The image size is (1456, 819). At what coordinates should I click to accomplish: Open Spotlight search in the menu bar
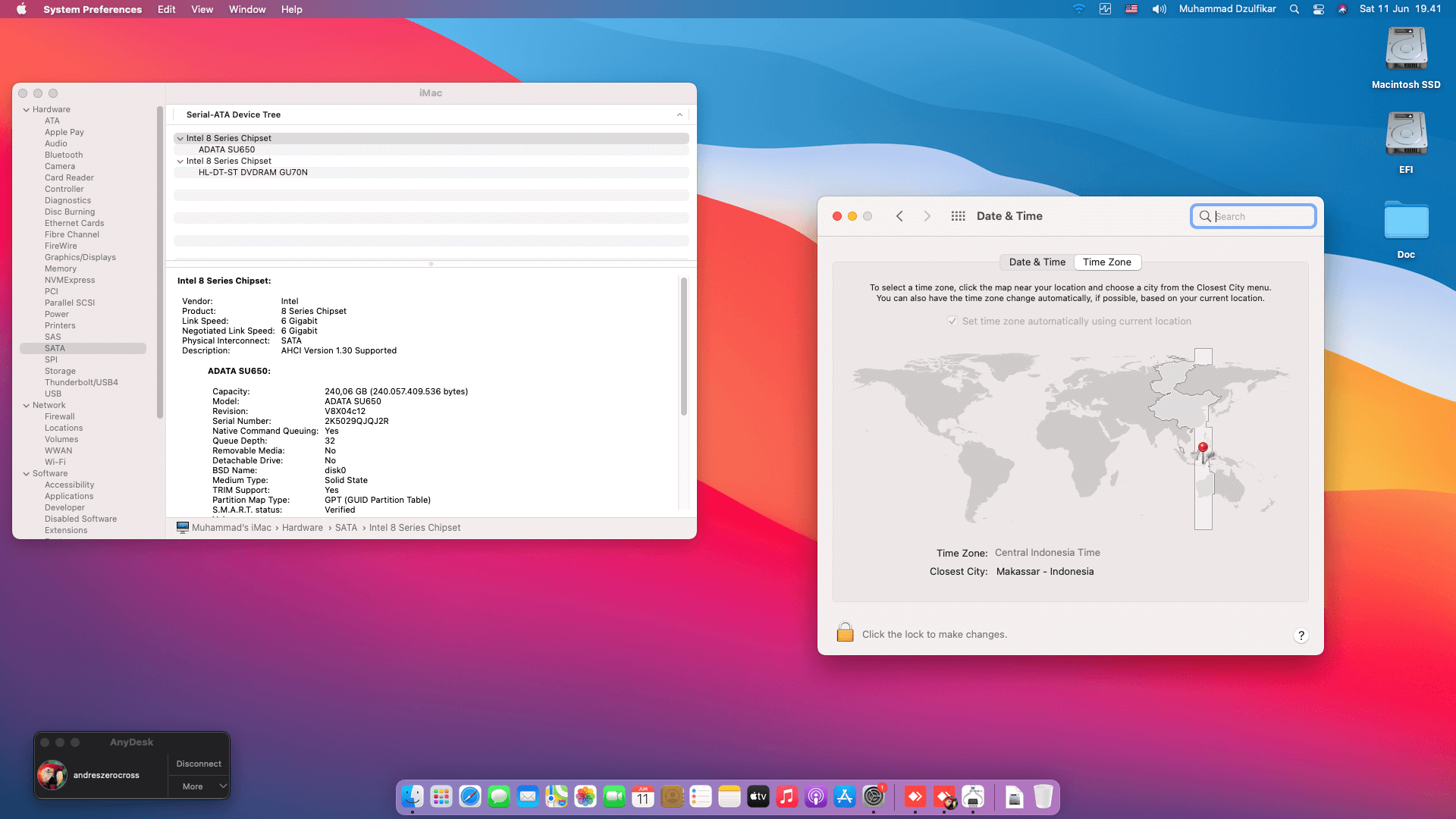pyautogui.click(x=1294, y=9)
